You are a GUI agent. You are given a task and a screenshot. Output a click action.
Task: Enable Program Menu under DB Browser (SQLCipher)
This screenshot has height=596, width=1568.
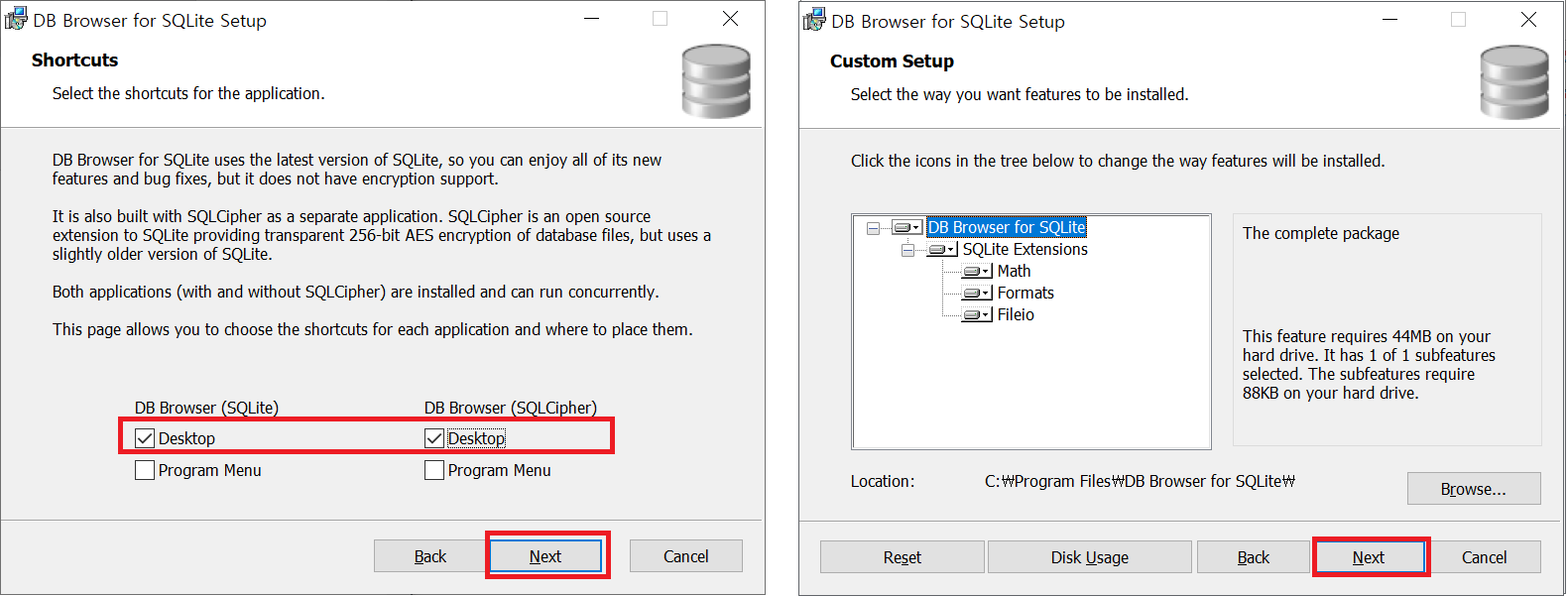434,470
